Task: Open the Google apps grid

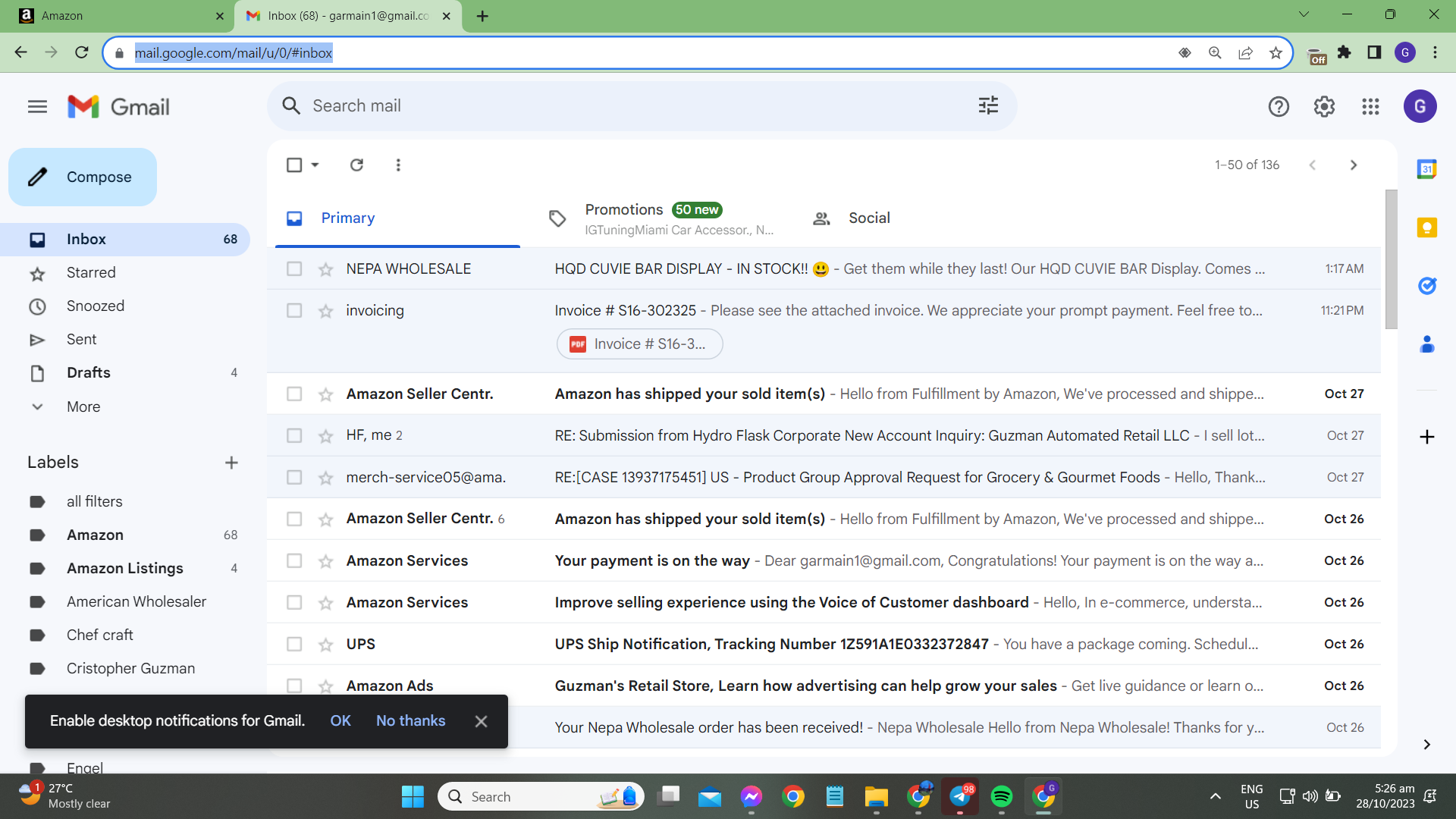Action: pos(1370,107)
